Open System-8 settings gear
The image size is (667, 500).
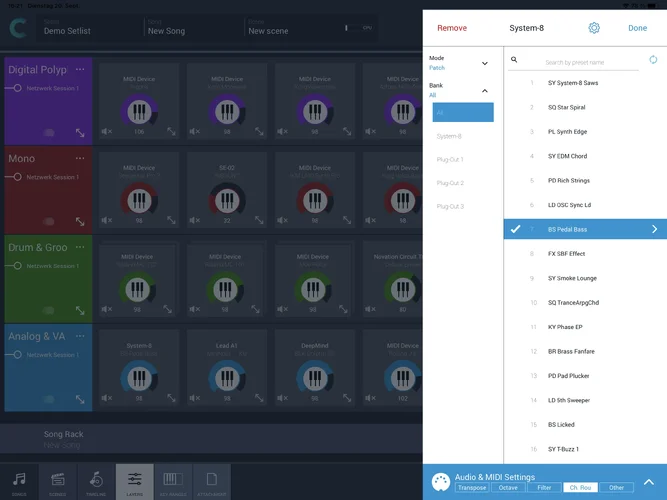click(x=594, y=28)
